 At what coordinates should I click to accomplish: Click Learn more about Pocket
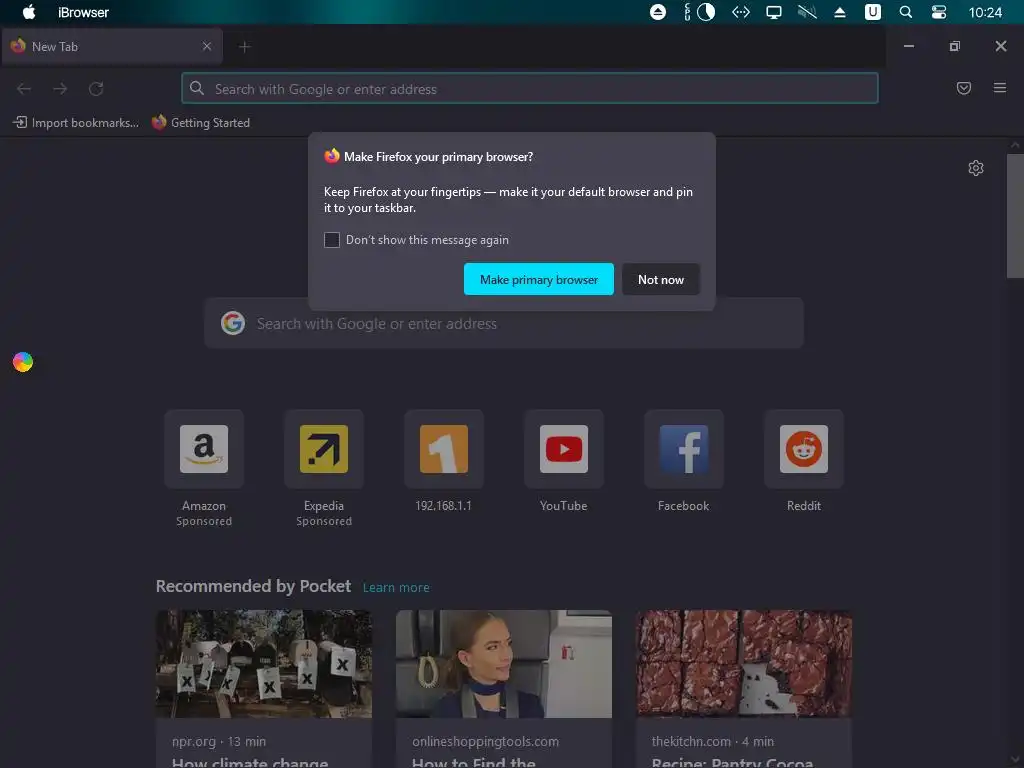[x=396, y=587]
